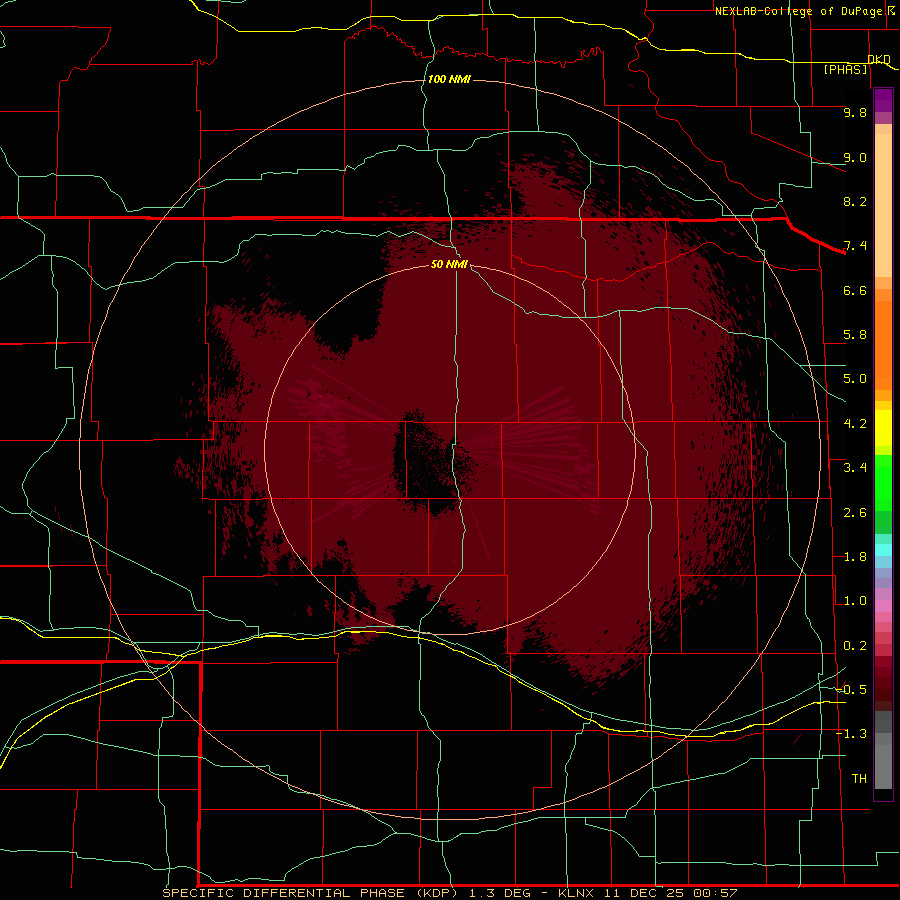Click the -1.3 scale value
The height and width of the screenshot is (900, 900).
pos(852,735)
